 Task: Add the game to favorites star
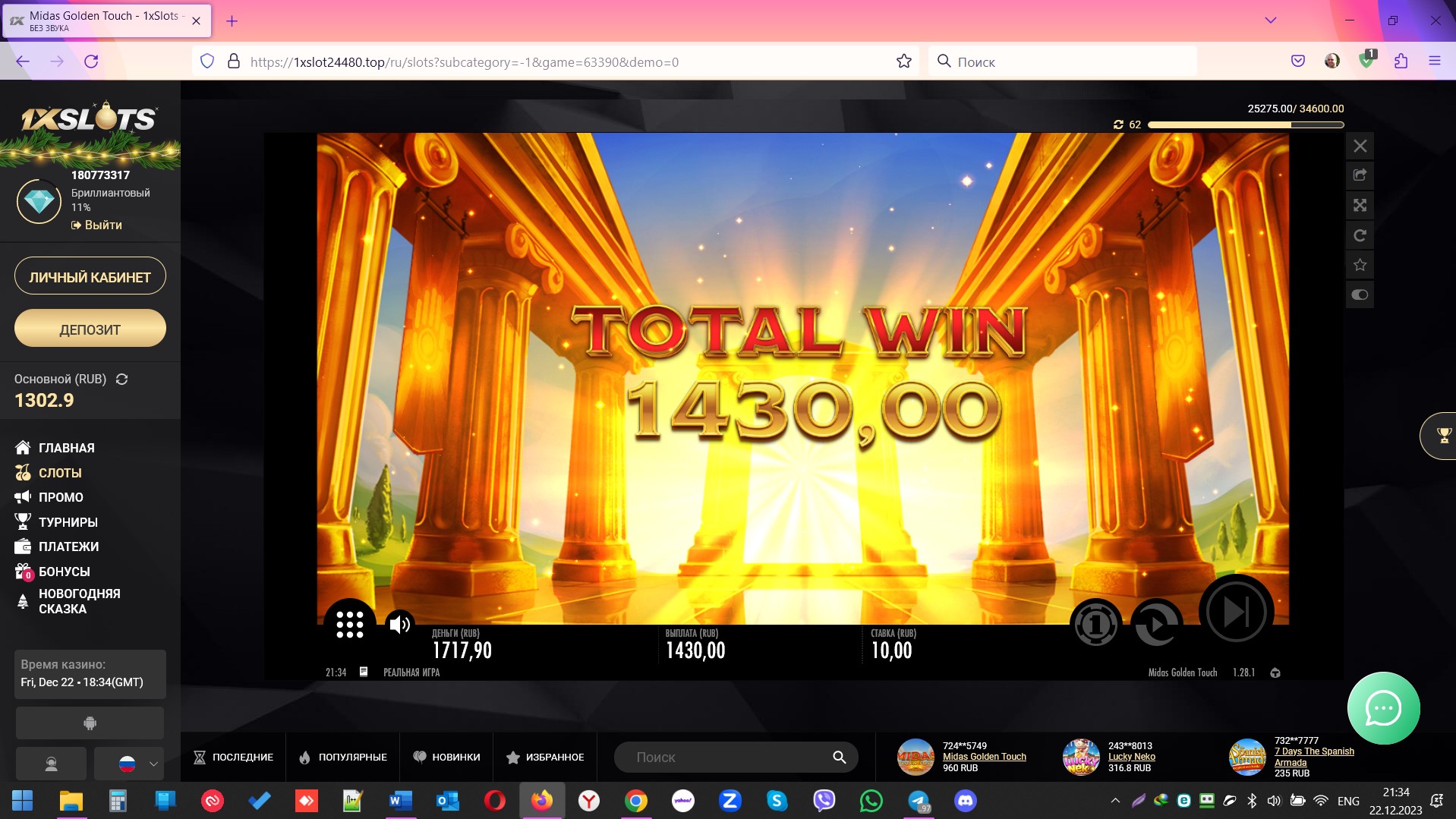coord(1360,265)
